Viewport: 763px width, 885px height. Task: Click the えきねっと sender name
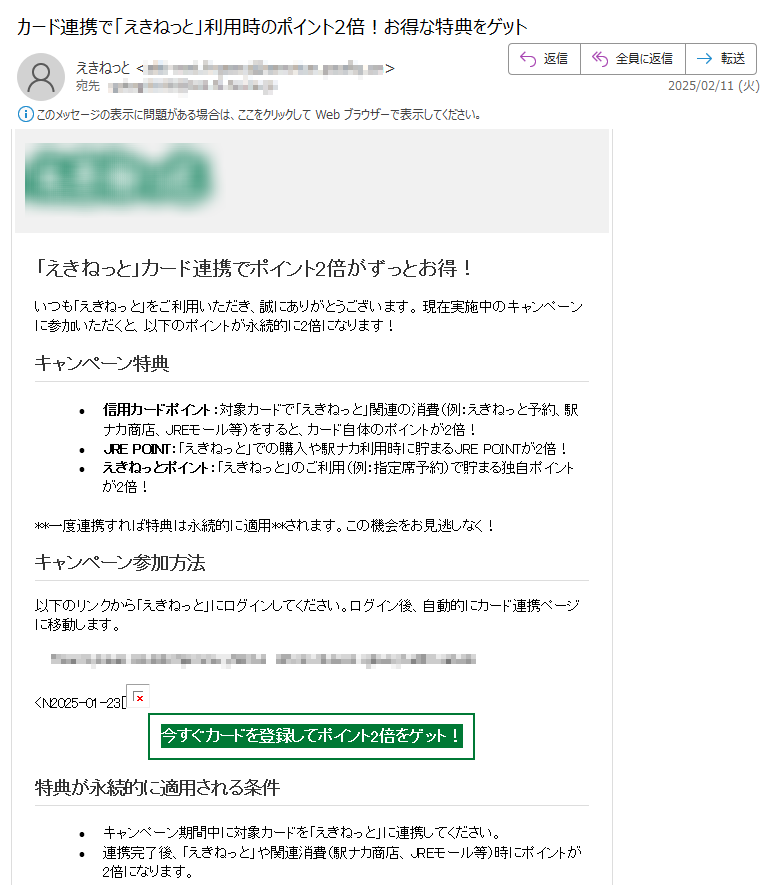[103, 68]
